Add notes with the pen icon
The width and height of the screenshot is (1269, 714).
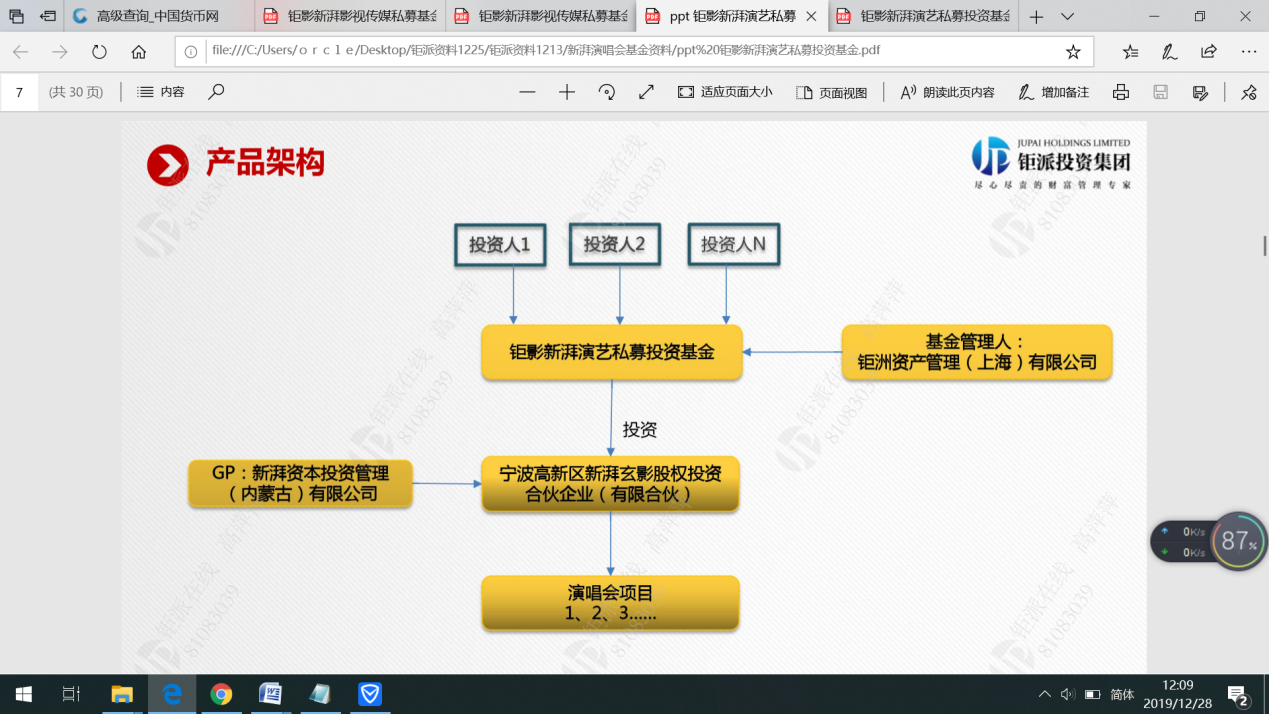click(1169, 52)
